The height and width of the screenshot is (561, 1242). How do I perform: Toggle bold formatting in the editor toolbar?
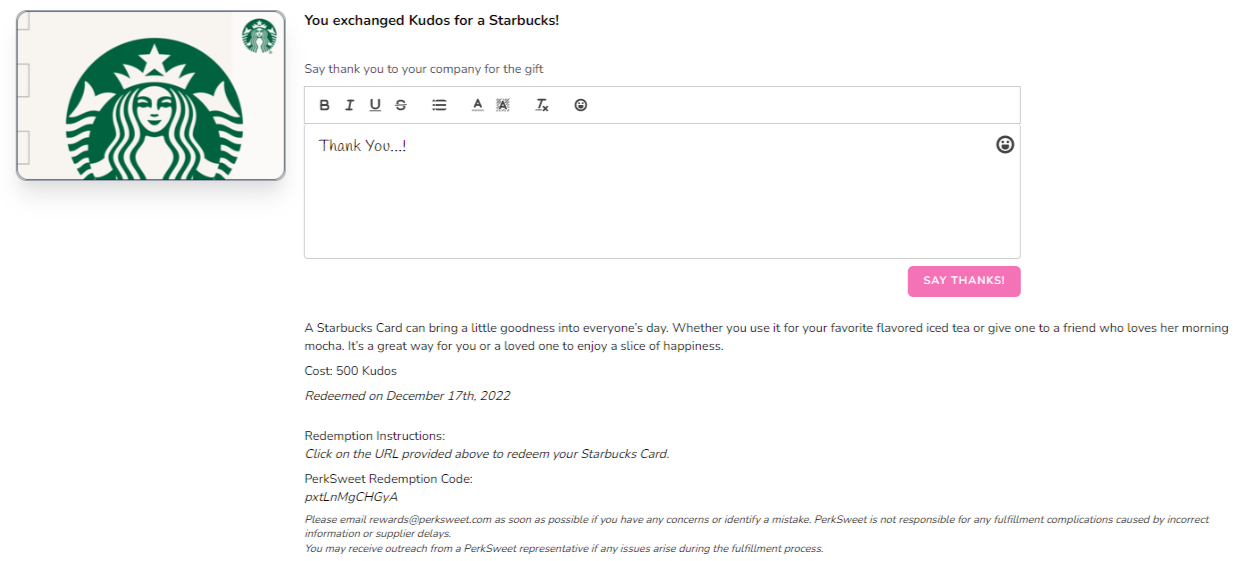point(325,105)
